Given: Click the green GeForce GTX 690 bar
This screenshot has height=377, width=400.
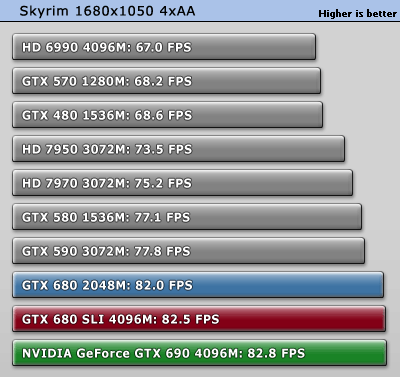Looking at the screenshot, I should [200, 353].
